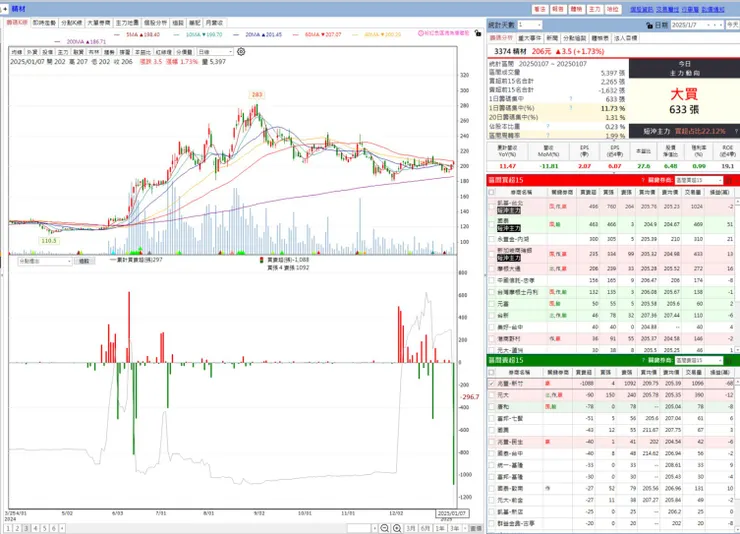Uncheck box for 元富-新竹 sell row
740x534 pixels.
pyautogui.click(x=491, y=384)
